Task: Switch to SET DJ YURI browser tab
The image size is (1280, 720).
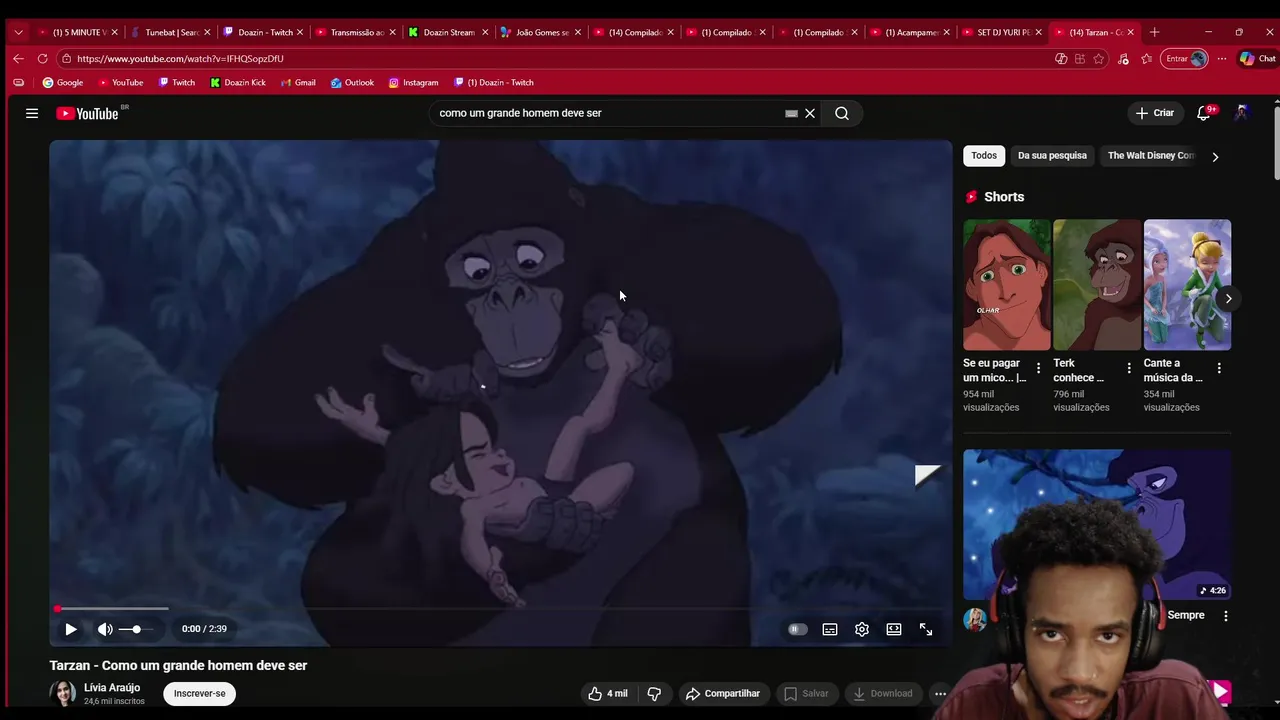Action: pos(1001,32)
